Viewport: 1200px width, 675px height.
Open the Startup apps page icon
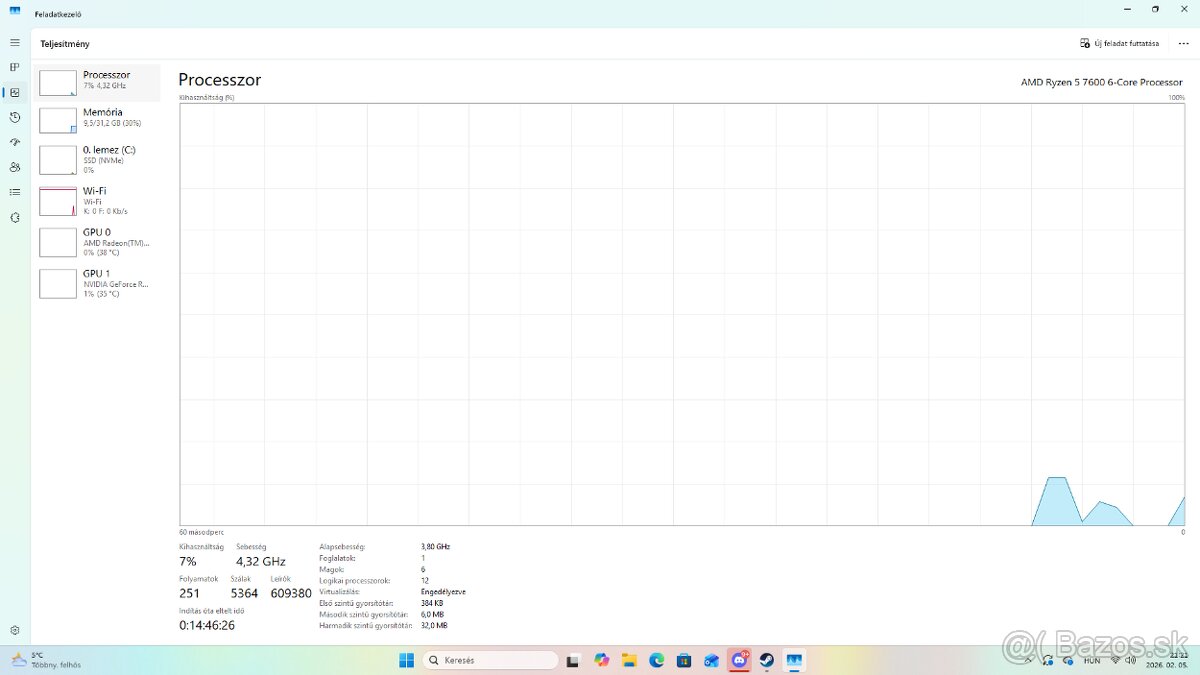14,143
